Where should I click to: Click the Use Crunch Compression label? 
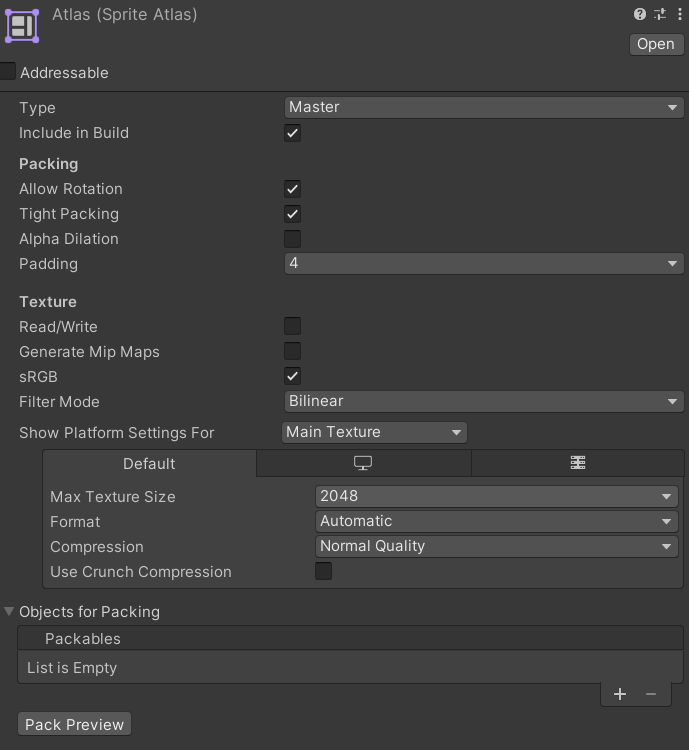pyautogui.click(x=141, y=572)
